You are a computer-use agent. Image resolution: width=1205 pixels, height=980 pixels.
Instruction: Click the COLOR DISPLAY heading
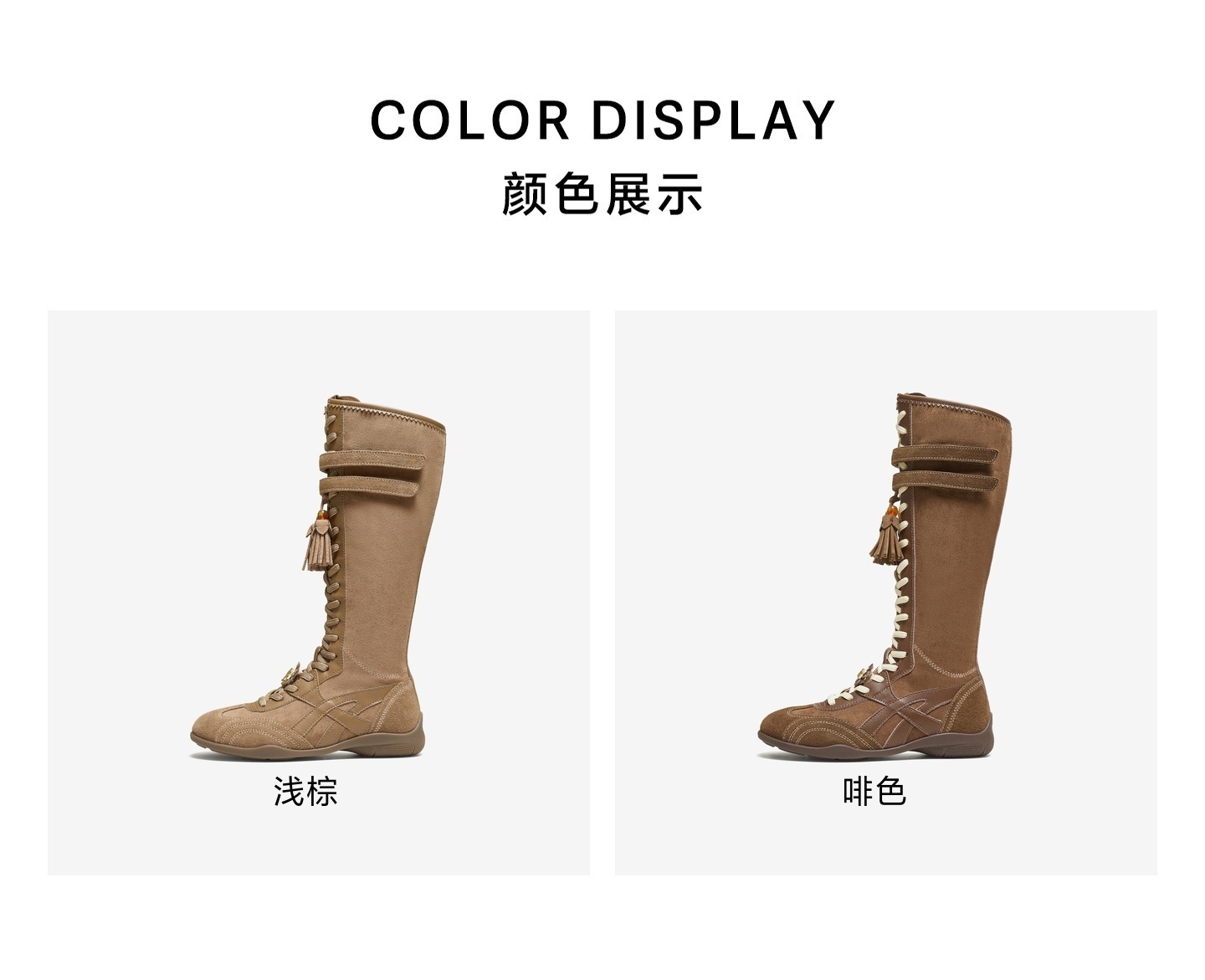click(x=602, y=120)
